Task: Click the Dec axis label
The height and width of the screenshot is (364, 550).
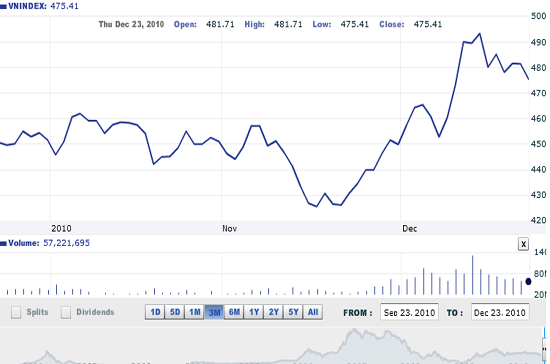Action: (410, 229)
